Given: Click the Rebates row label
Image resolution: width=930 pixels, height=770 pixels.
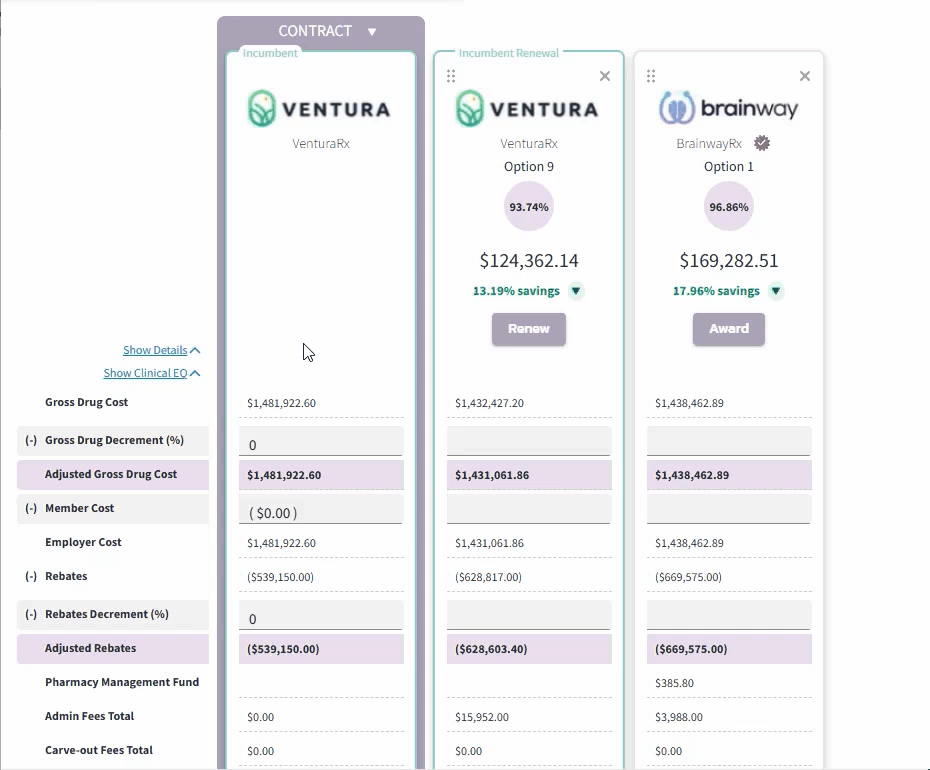Looking at the screenshot, I should click(66, 576).
